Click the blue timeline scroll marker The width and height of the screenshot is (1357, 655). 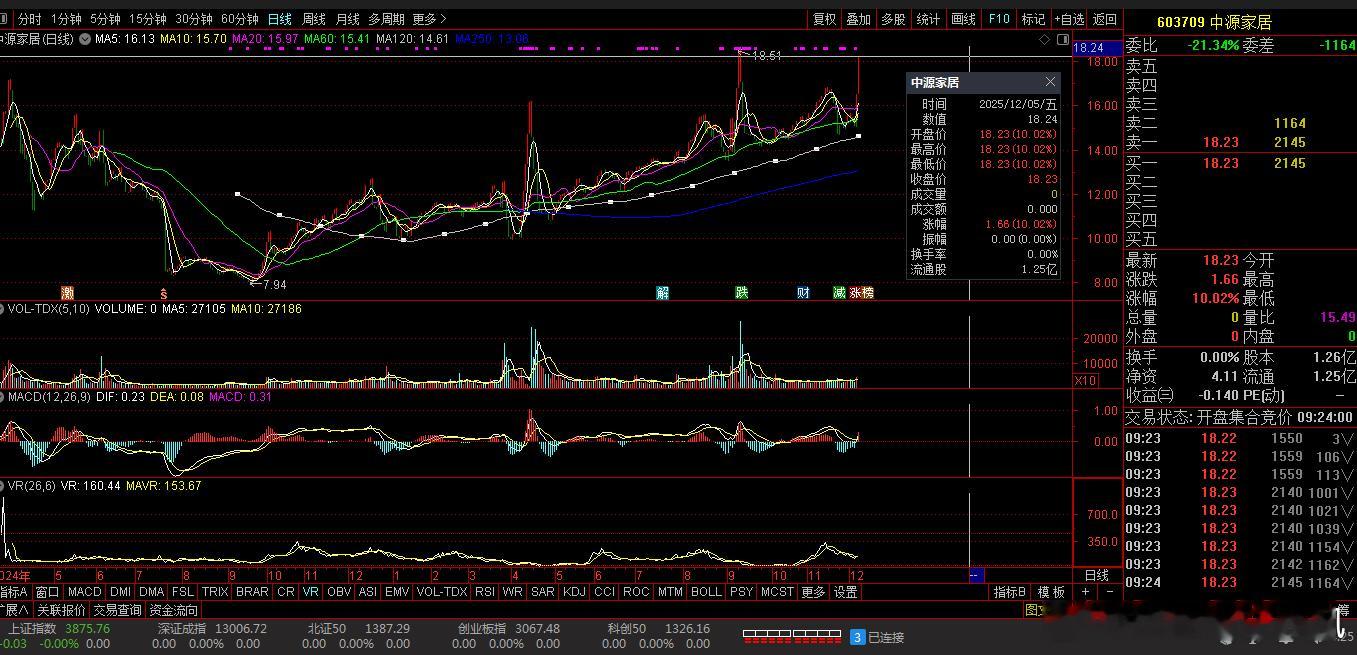[975, 575]
